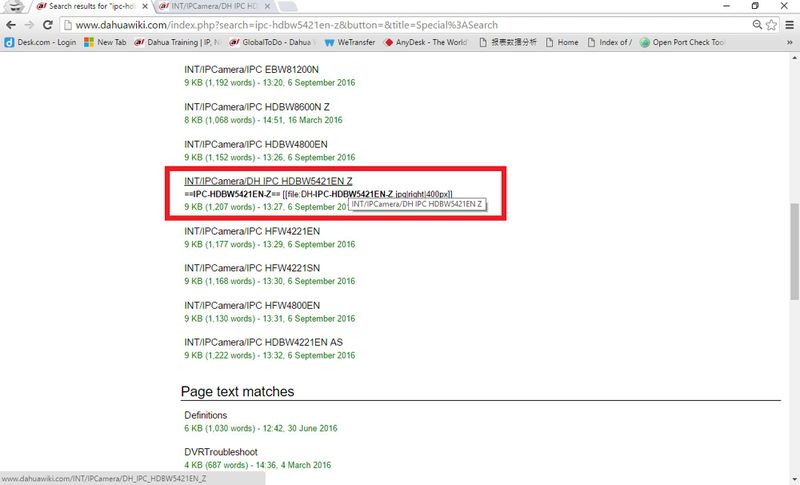
Task: Click the '==IPC-HDBW5421EN-Z==' snippet text
Action: pos(232,194)
